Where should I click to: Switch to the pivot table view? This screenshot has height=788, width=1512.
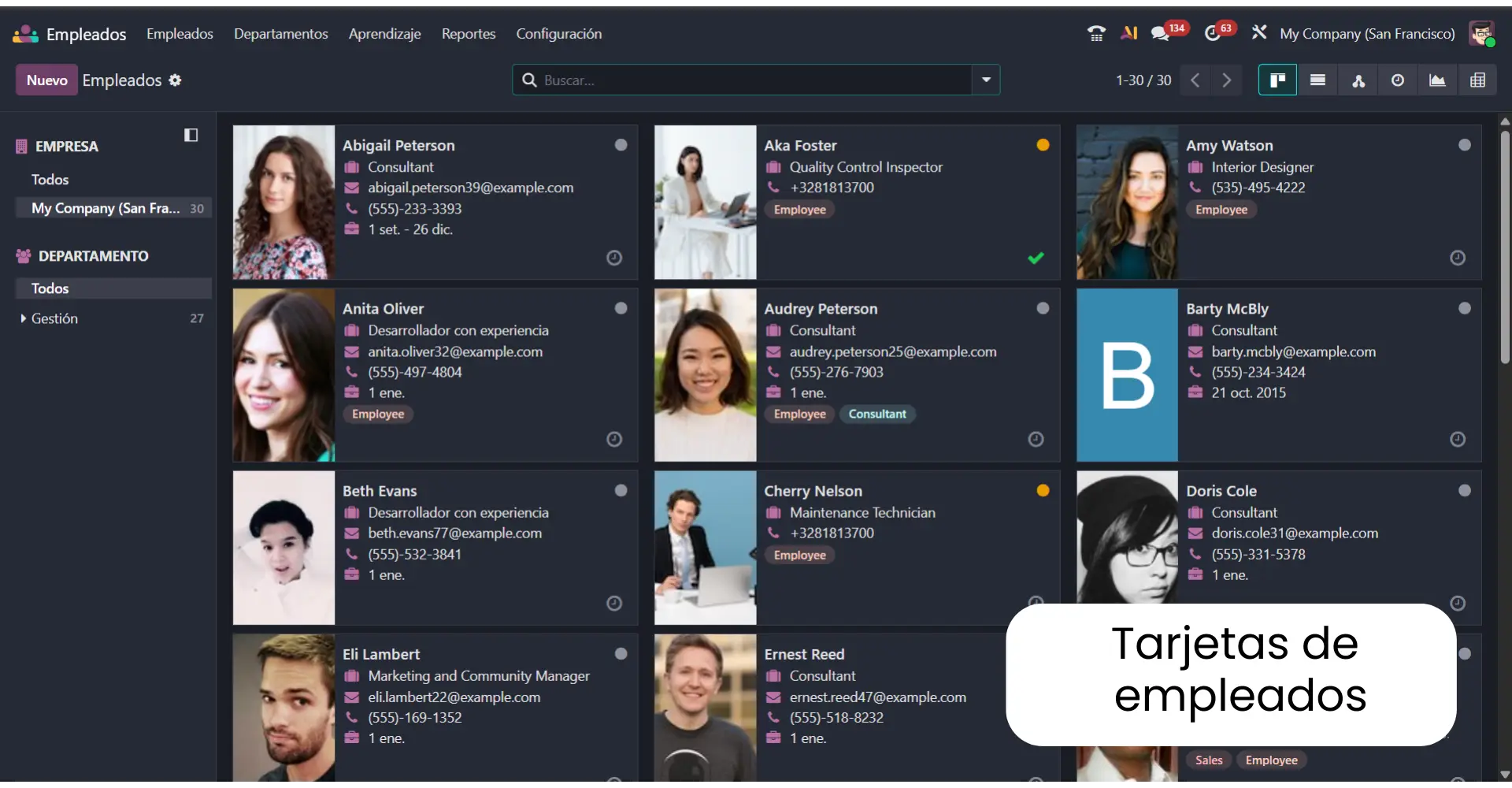click(x=1479, y=80)
